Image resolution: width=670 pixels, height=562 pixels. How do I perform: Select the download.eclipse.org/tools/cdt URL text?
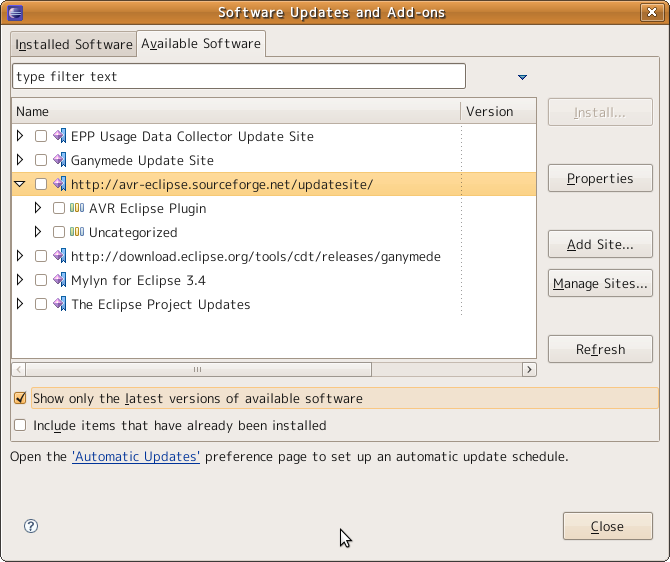click(256, 256)
